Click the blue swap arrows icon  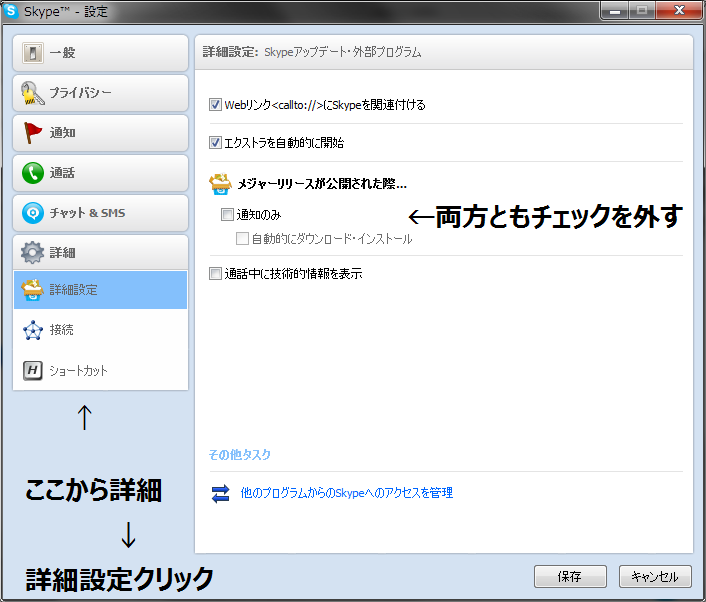pos(221,493)
